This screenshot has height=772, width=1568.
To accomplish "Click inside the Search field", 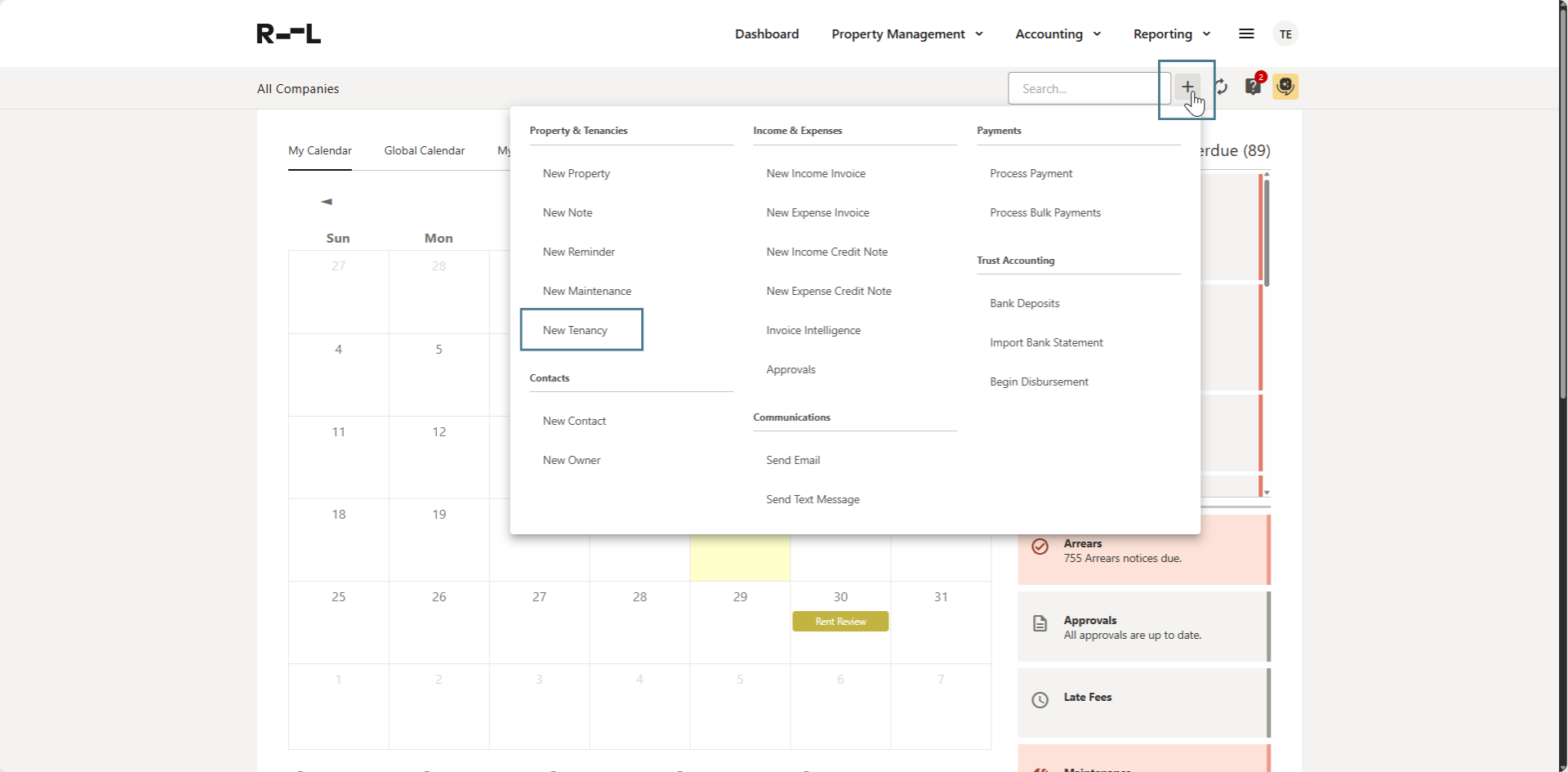I will click(x=1086, y=87).
